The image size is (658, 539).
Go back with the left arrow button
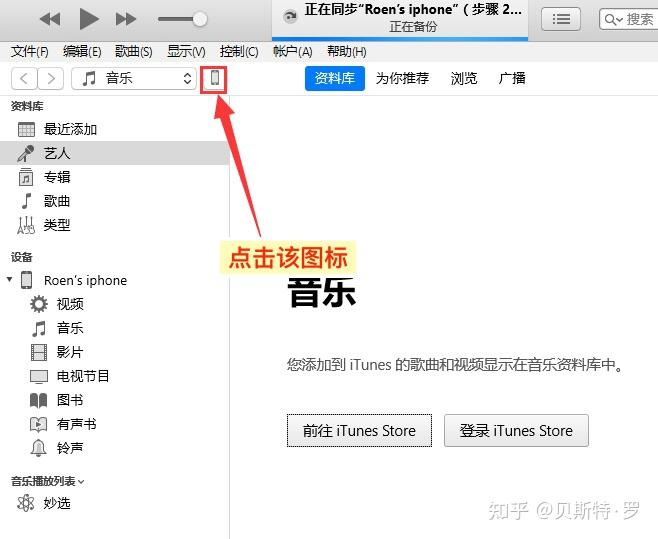(x=24, y=78)
